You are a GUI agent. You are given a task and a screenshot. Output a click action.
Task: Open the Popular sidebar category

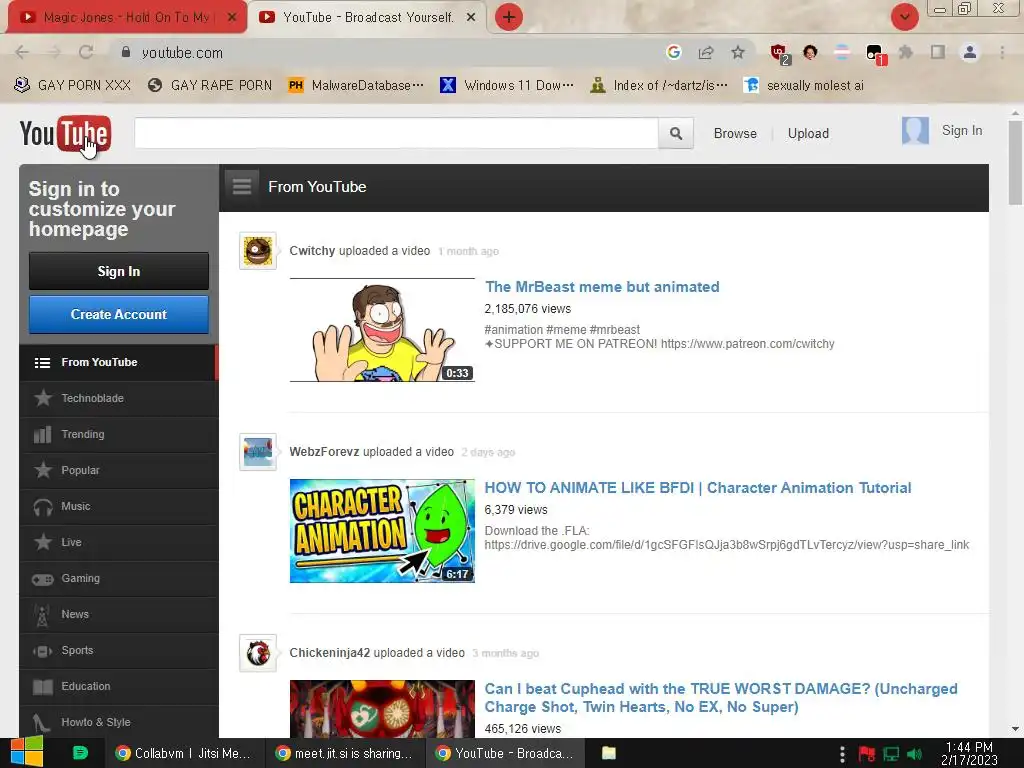click(x=119, y=470)
